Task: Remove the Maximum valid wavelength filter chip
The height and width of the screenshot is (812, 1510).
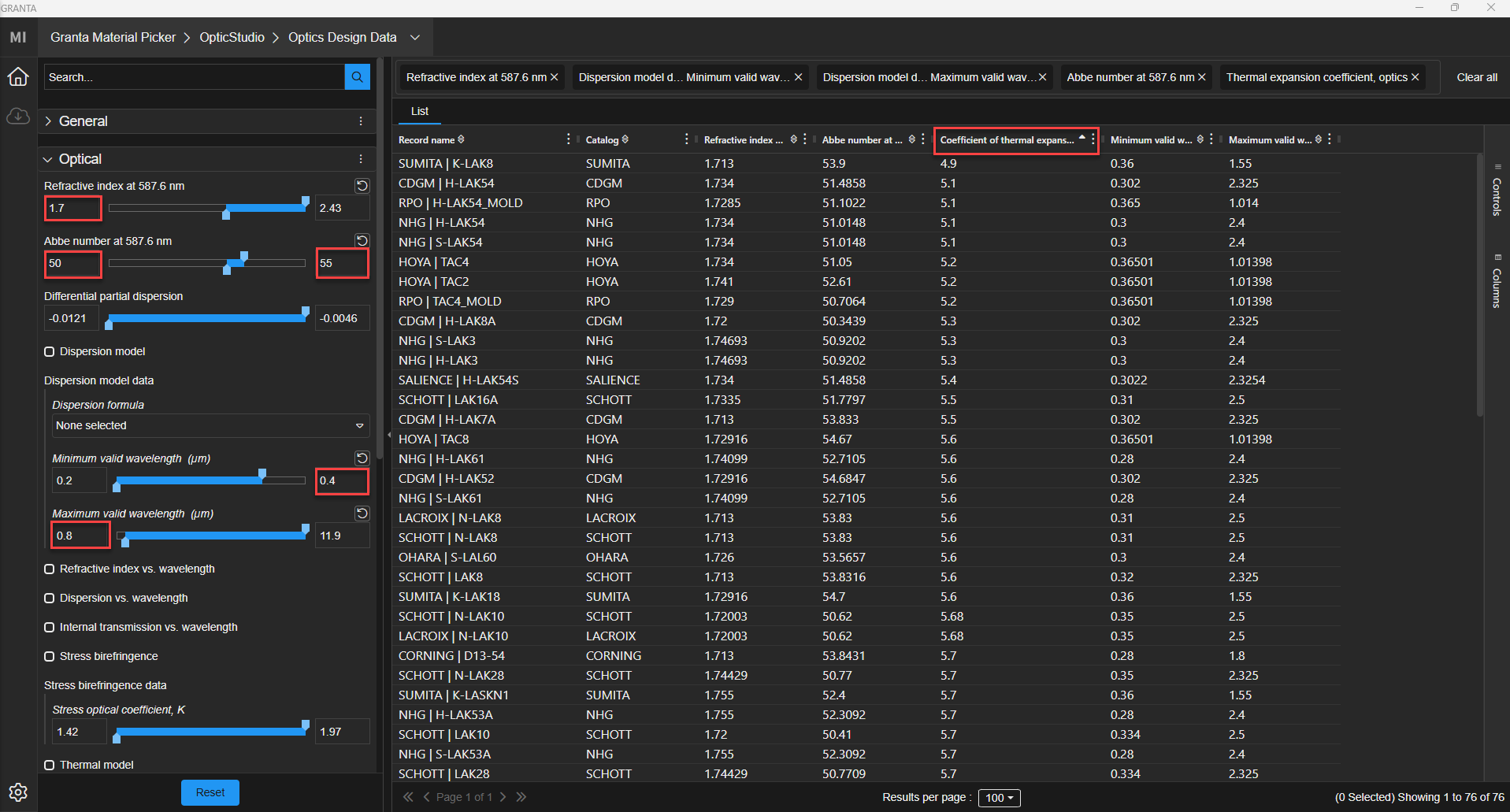Action: coord(1043,77)
